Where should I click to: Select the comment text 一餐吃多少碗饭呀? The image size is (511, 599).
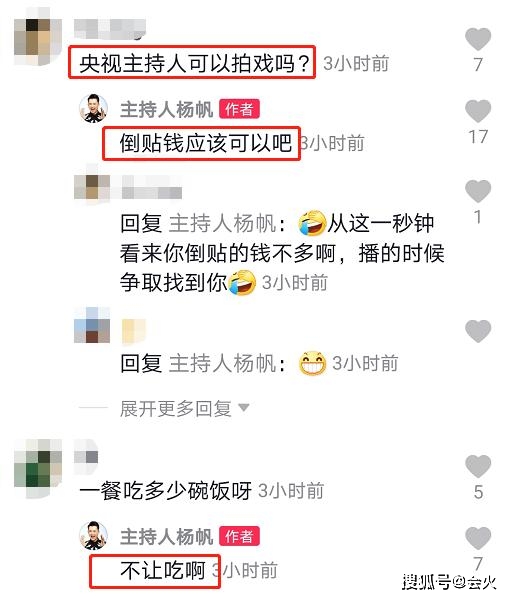166,491
